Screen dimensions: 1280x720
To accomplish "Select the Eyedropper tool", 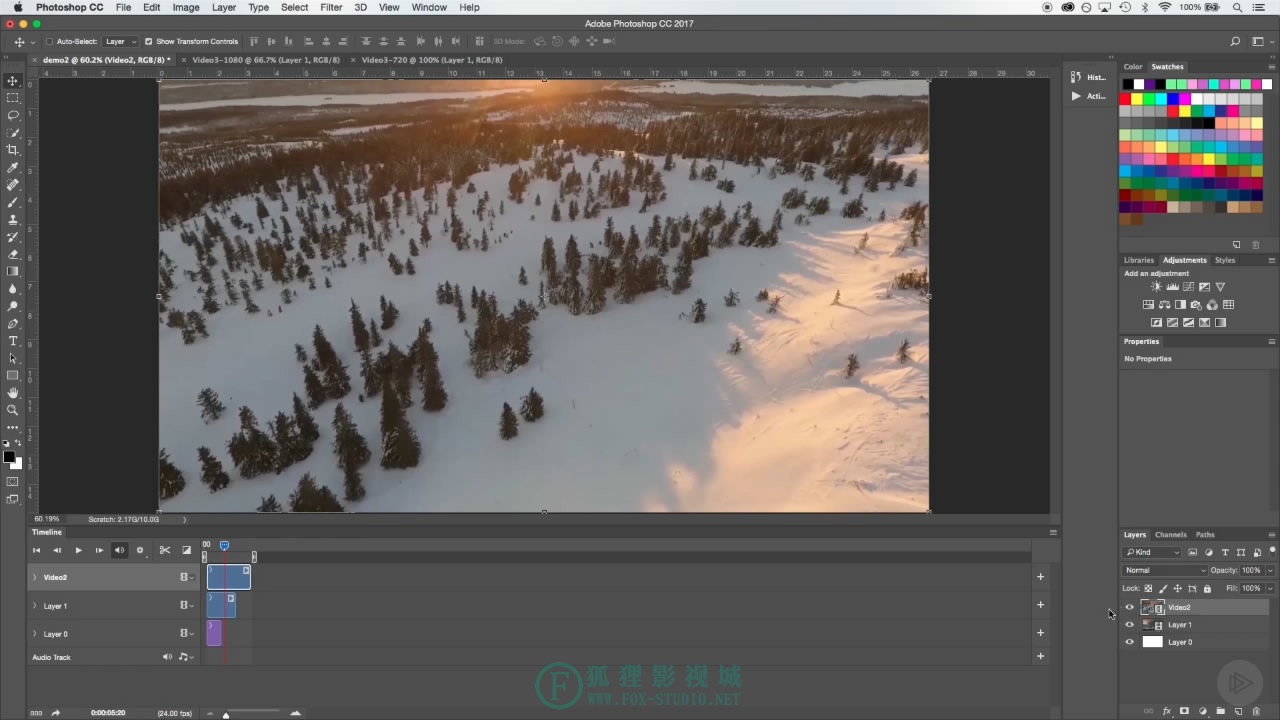I will click(x=13, y=167).
